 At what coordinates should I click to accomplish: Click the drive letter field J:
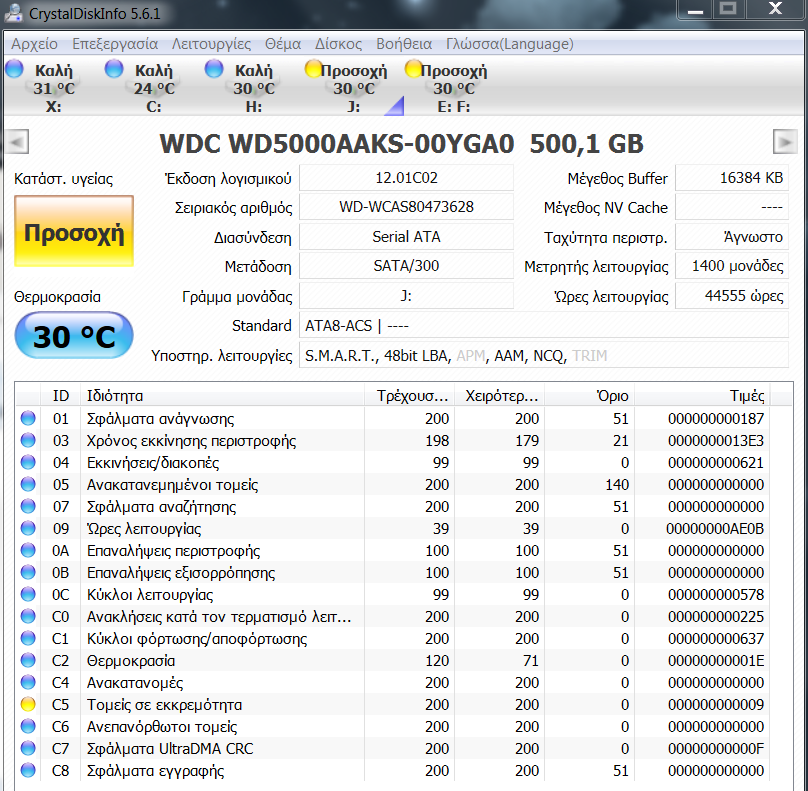406,296
